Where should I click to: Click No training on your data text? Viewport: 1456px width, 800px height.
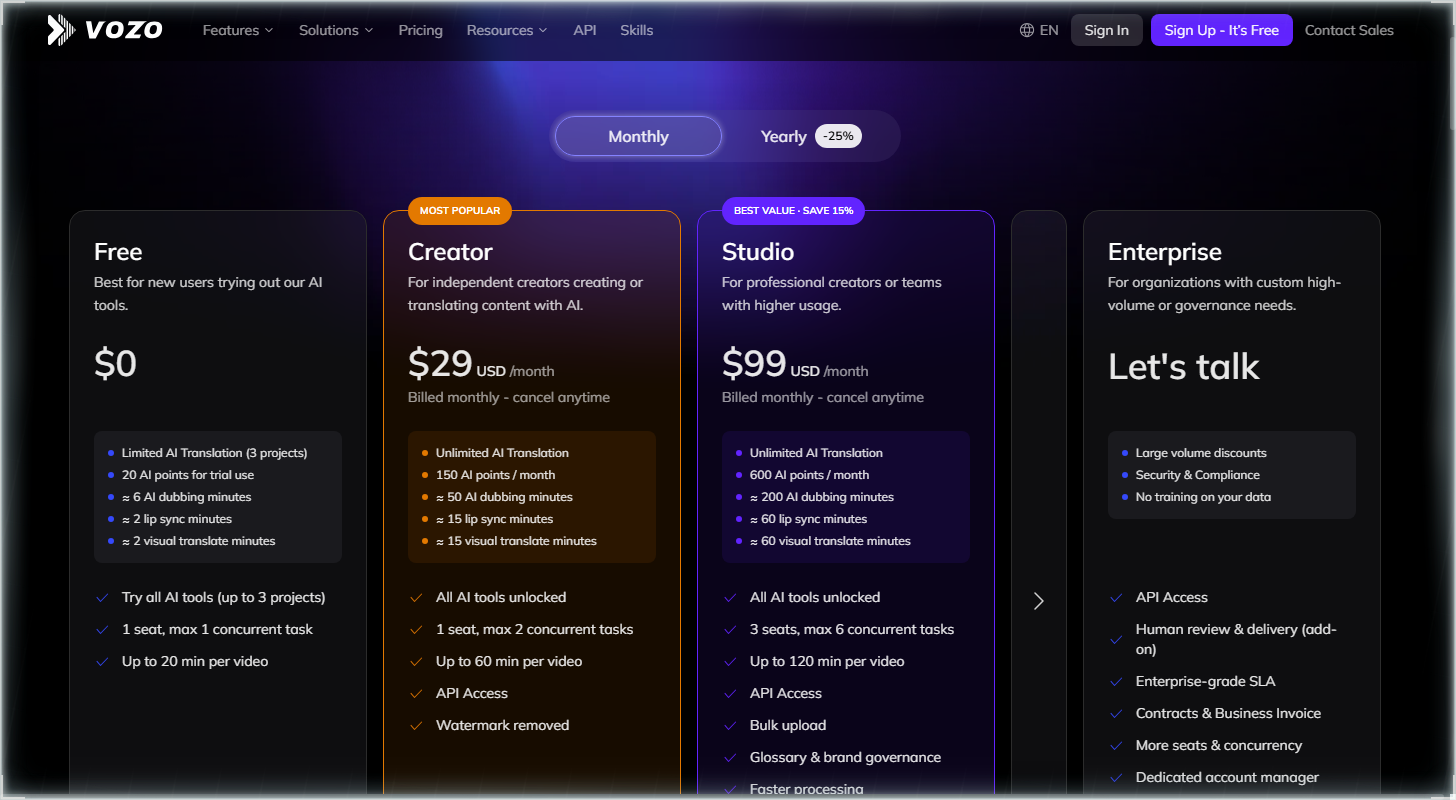(1204, 497)
